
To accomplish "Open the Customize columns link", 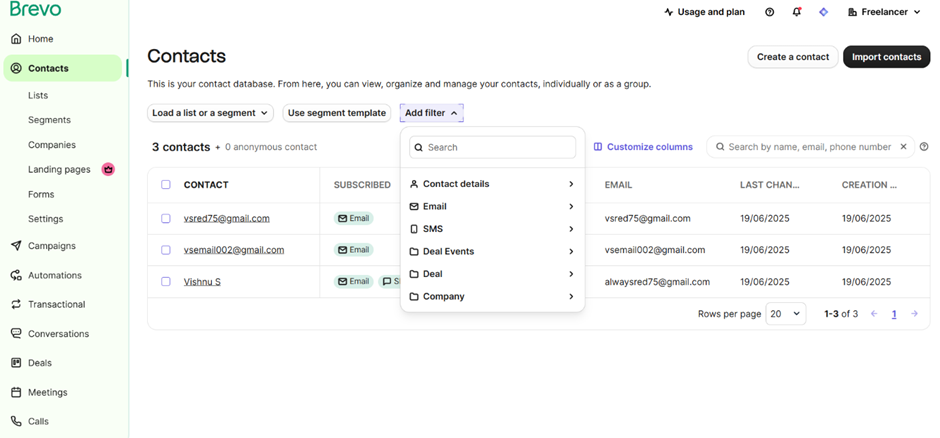I will (643, 147).
